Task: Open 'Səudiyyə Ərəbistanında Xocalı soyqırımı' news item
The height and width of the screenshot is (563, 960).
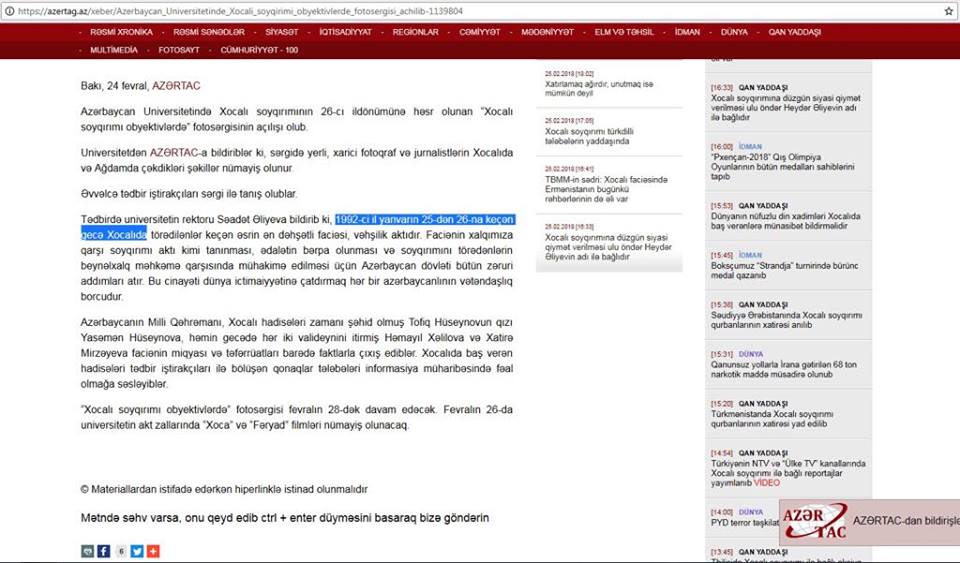Action: point(786,320)
